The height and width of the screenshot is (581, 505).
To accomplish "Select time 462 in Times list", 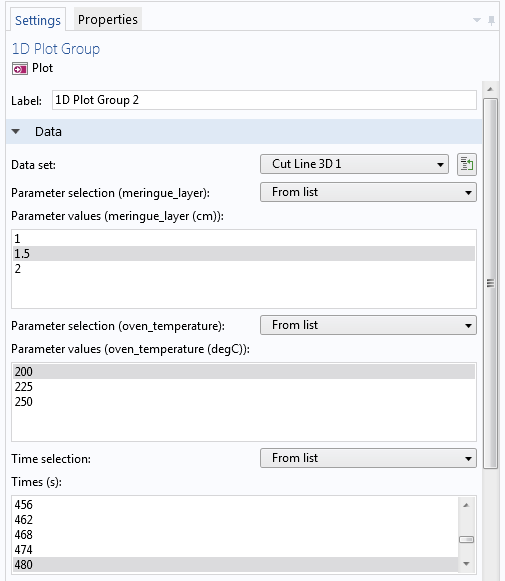I will click(x=236, y=520).
